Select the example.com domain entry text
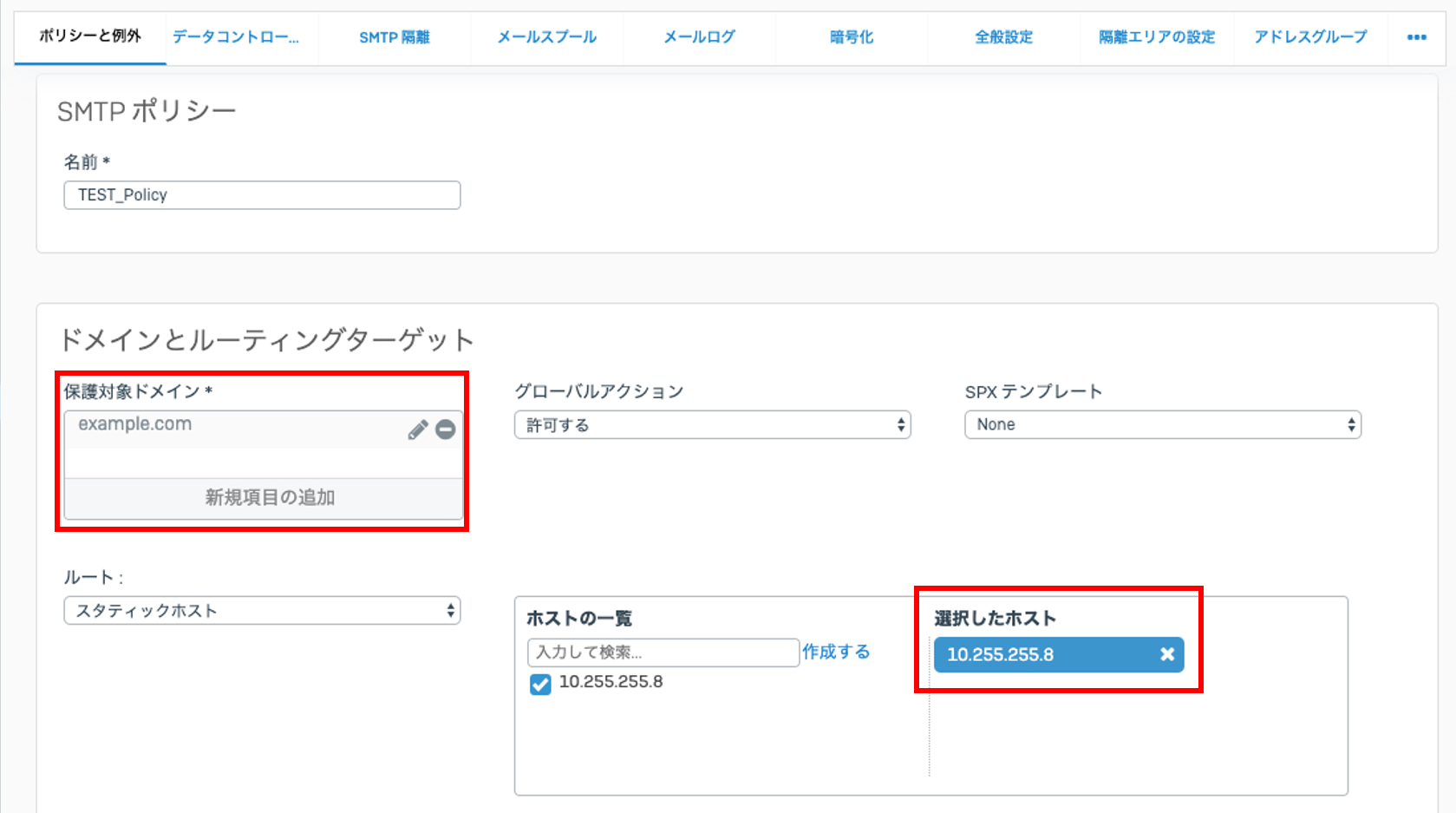This screenshot has width=1456, height=813. click(x=135, y=424)
